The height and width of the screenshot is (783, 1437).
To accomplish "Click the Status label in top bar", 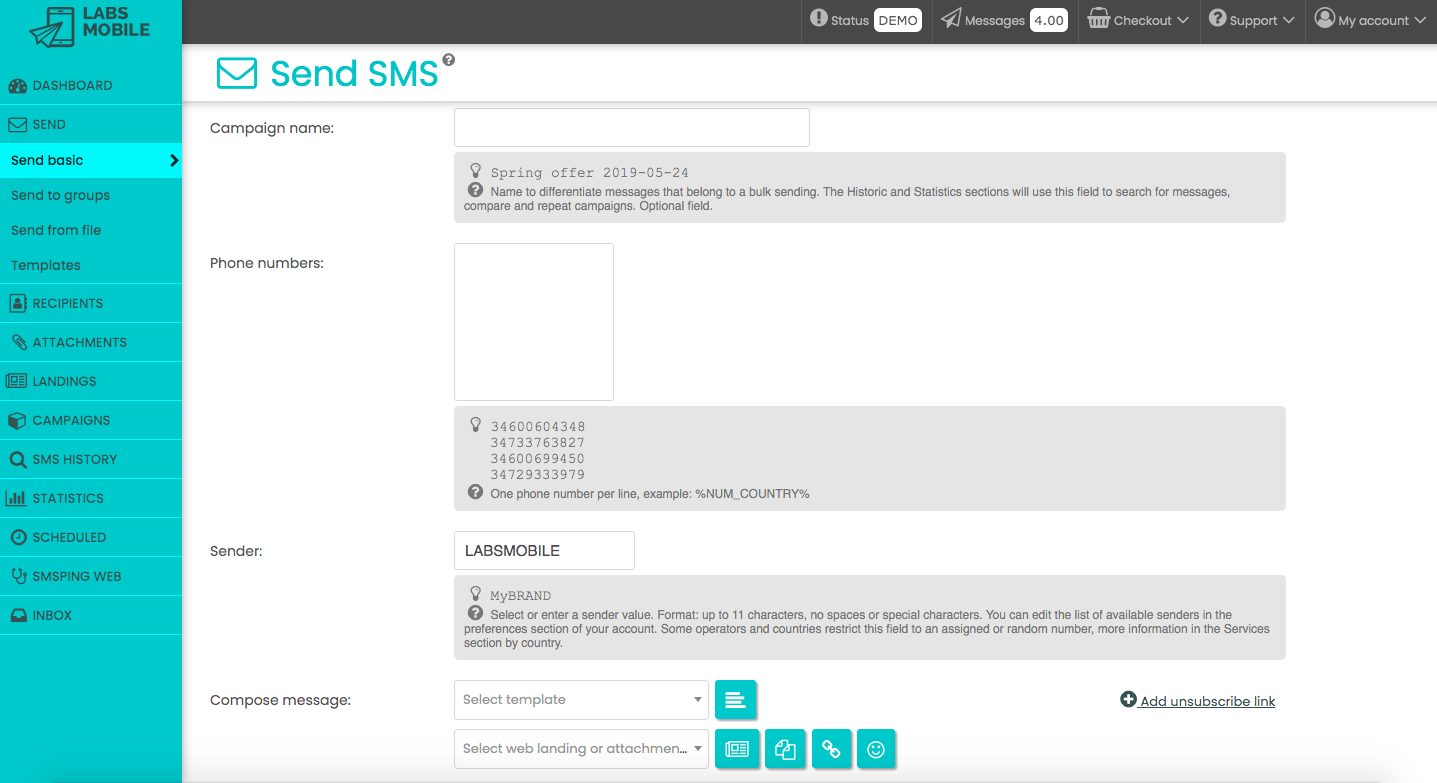I will coord(850,21).
